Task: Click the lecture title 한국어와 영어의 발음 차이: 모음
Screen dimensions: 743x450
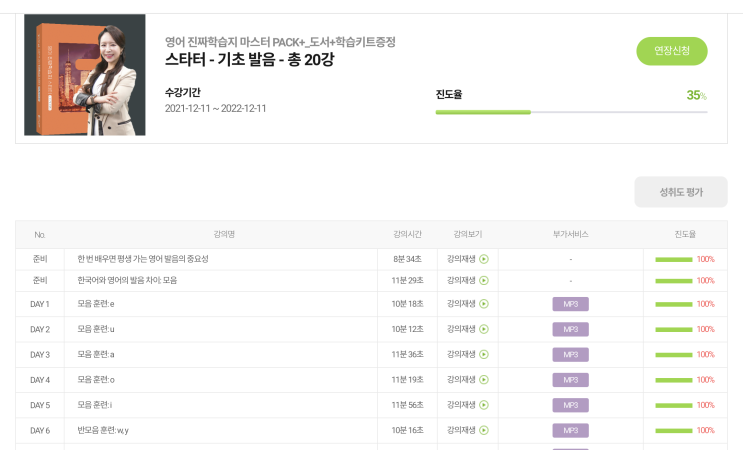Action: 127,280
